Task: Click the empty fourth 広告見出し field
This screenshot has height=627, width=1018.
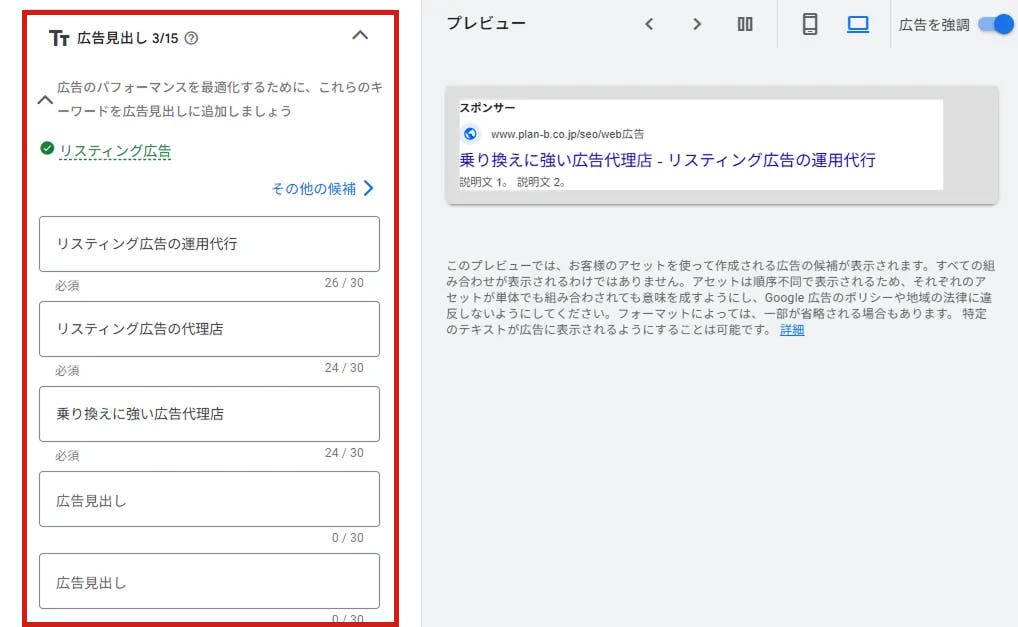Action: click(x=208, y=497)
